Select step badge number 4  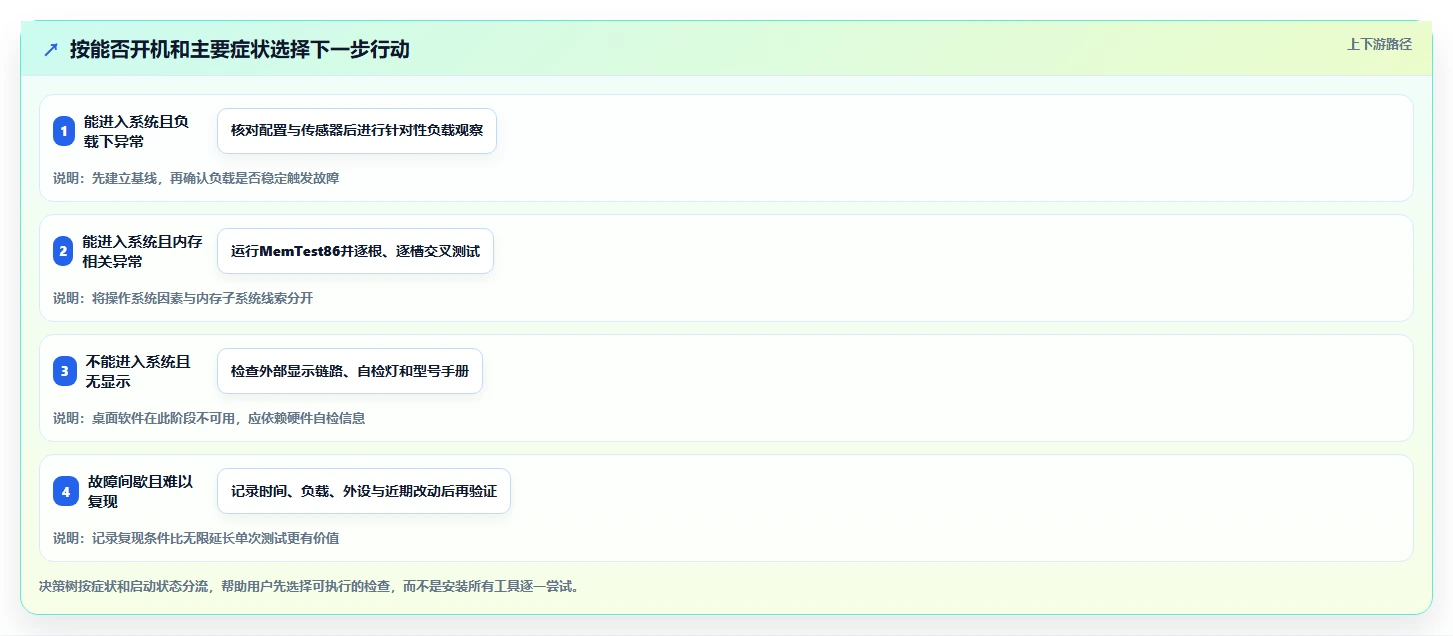click(64, 491)
